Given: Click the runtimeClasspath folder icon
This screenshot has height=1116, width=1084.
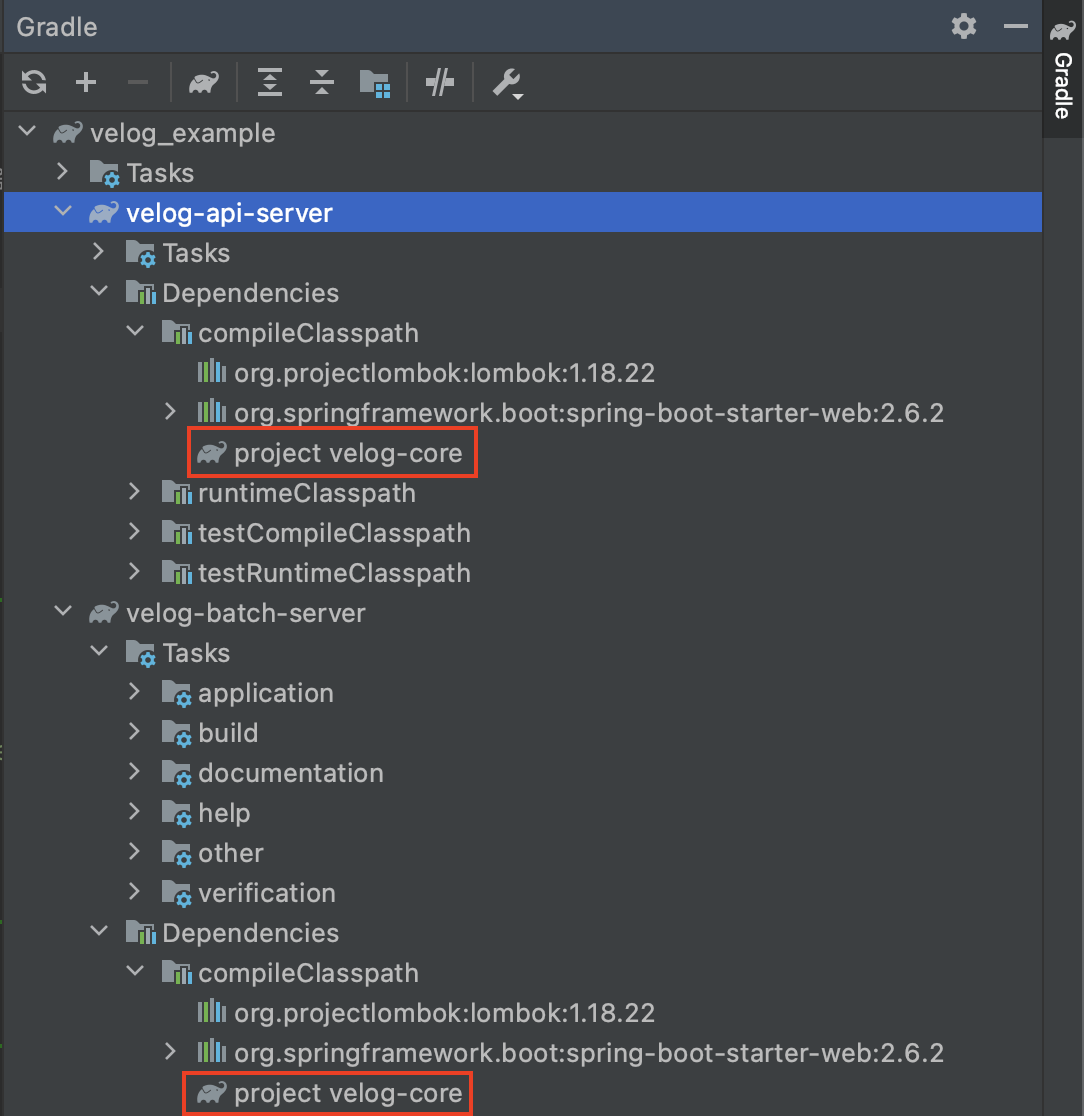Looking at the screenshot, I should pyautogui.click(x=177, y=493).
